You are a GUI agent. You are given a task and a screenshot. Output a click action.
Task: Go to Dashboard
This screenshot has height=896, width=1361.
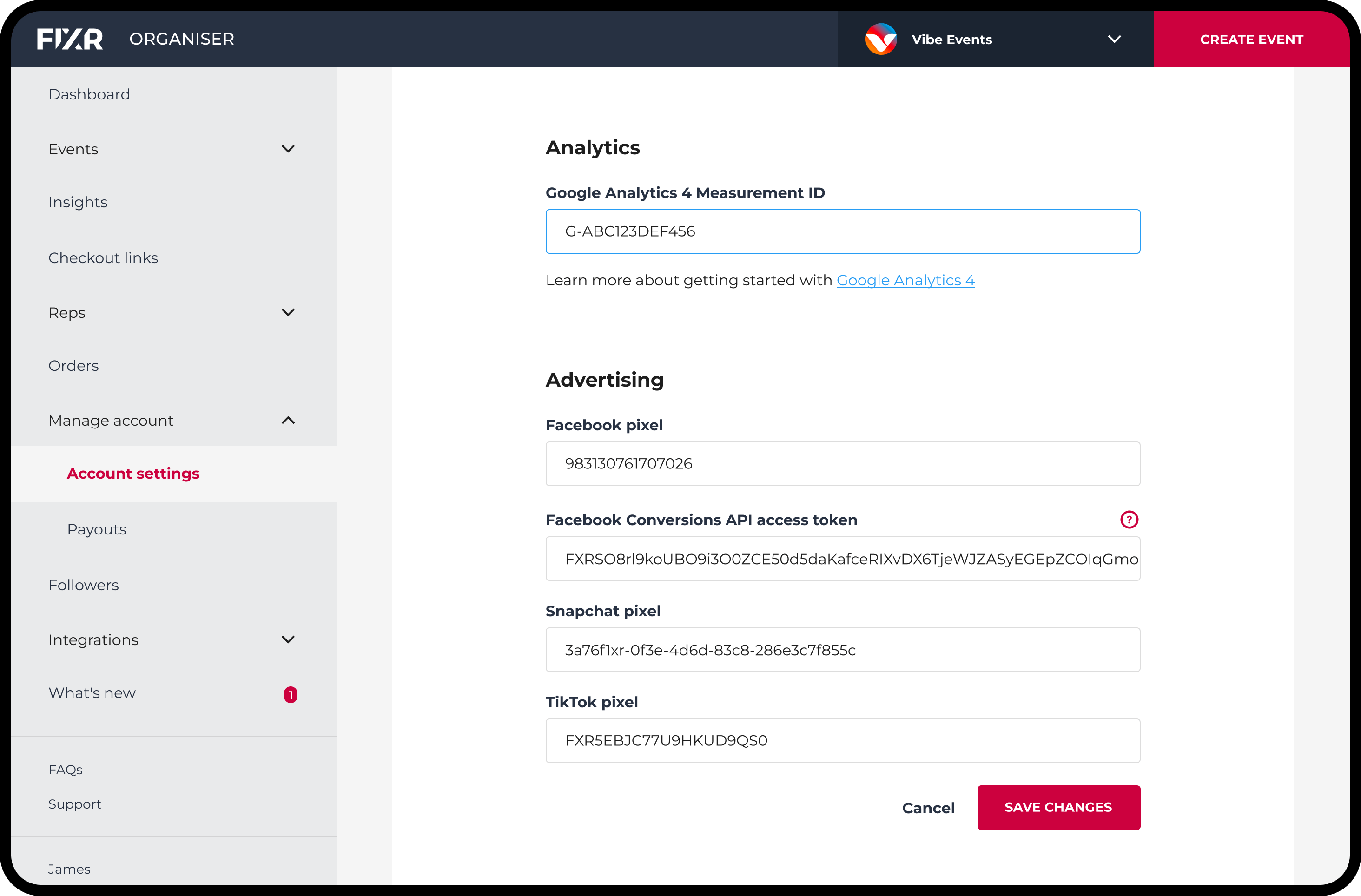(x=89, y=94)
